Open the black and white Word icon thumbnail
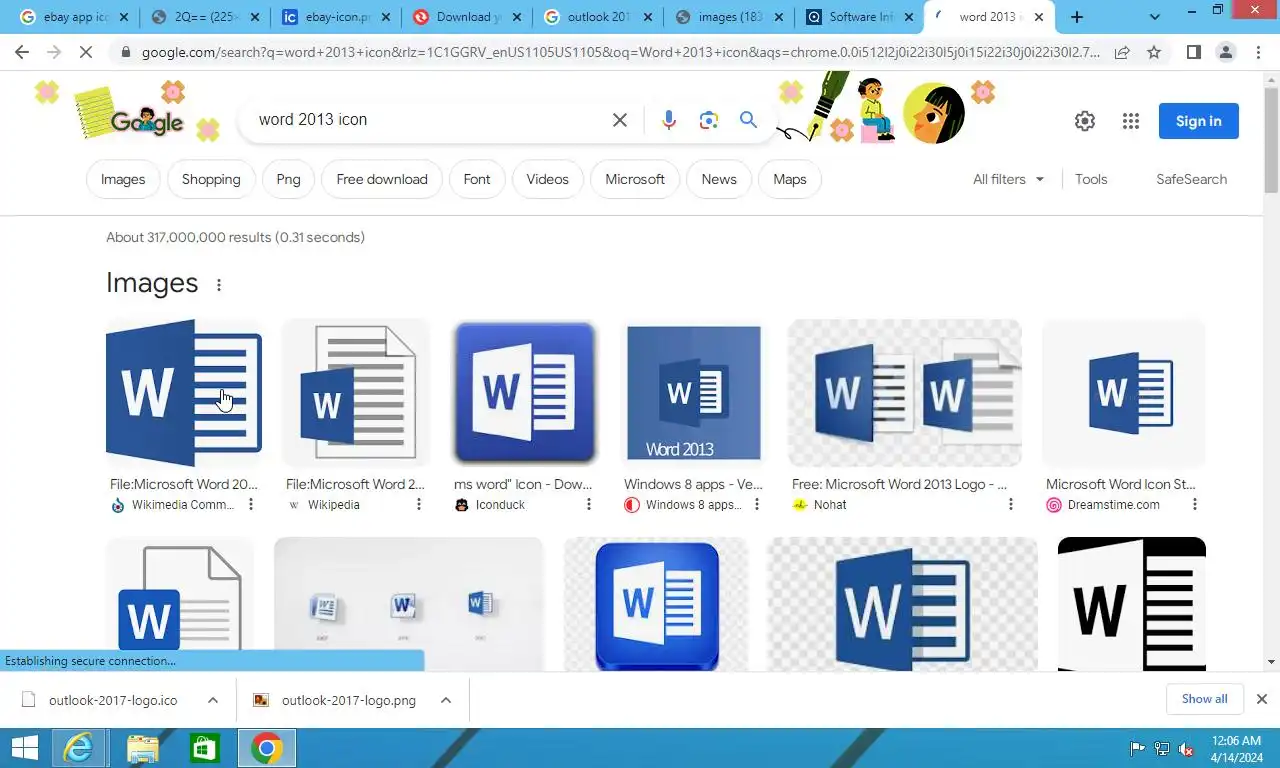Screen dimensions: 1280x768 click(1132, 604)
